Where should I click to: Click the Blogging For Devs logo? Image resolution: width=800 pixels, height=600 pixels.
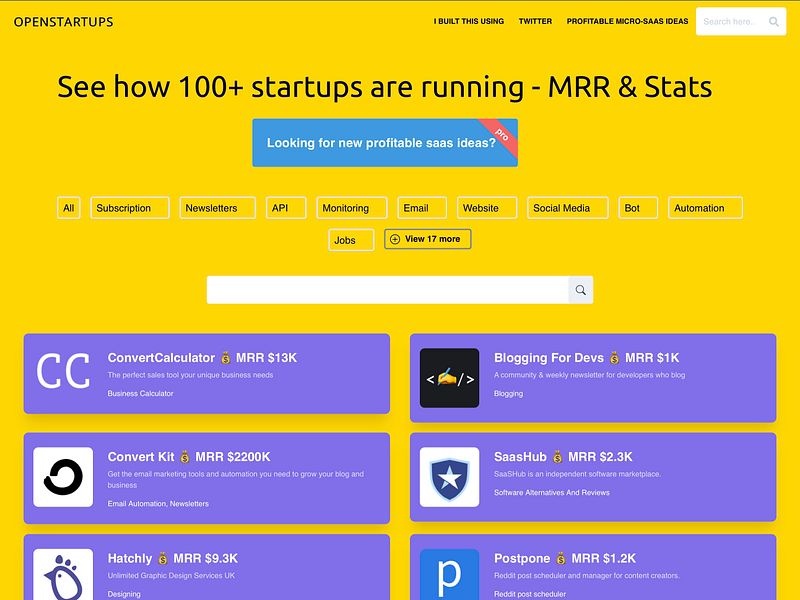pos(449,378)
